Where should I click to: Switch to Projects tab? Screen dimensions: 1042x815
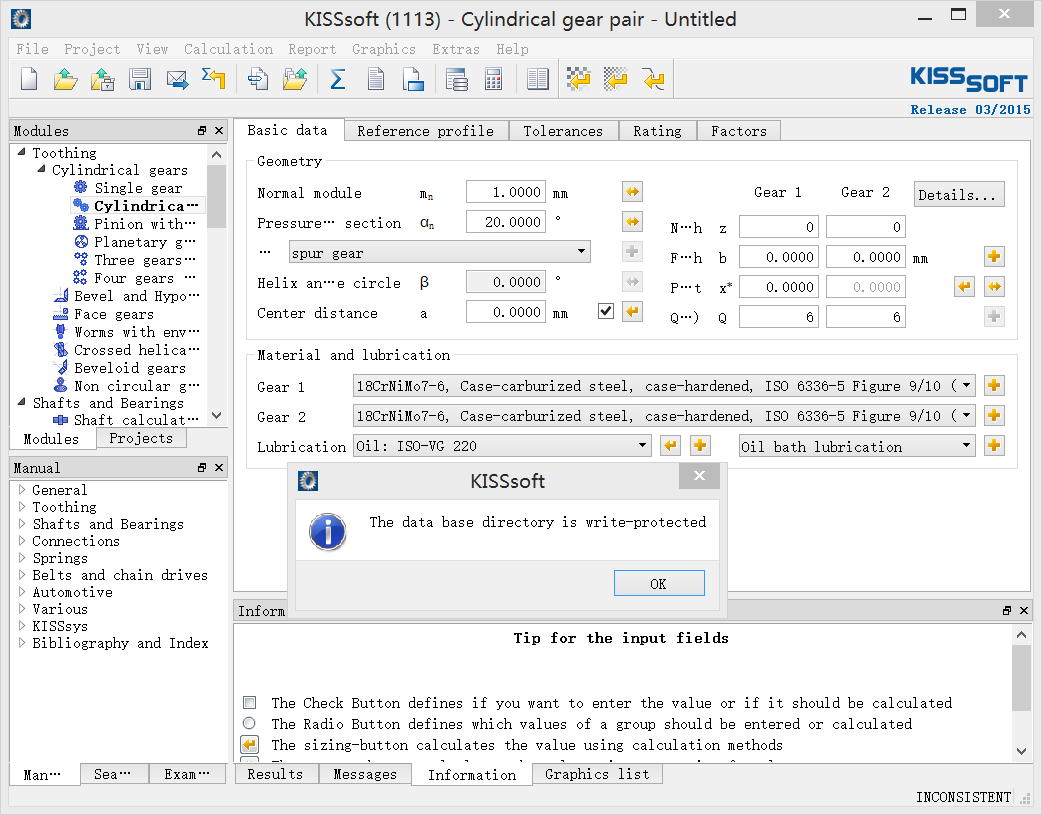(141, 438)
